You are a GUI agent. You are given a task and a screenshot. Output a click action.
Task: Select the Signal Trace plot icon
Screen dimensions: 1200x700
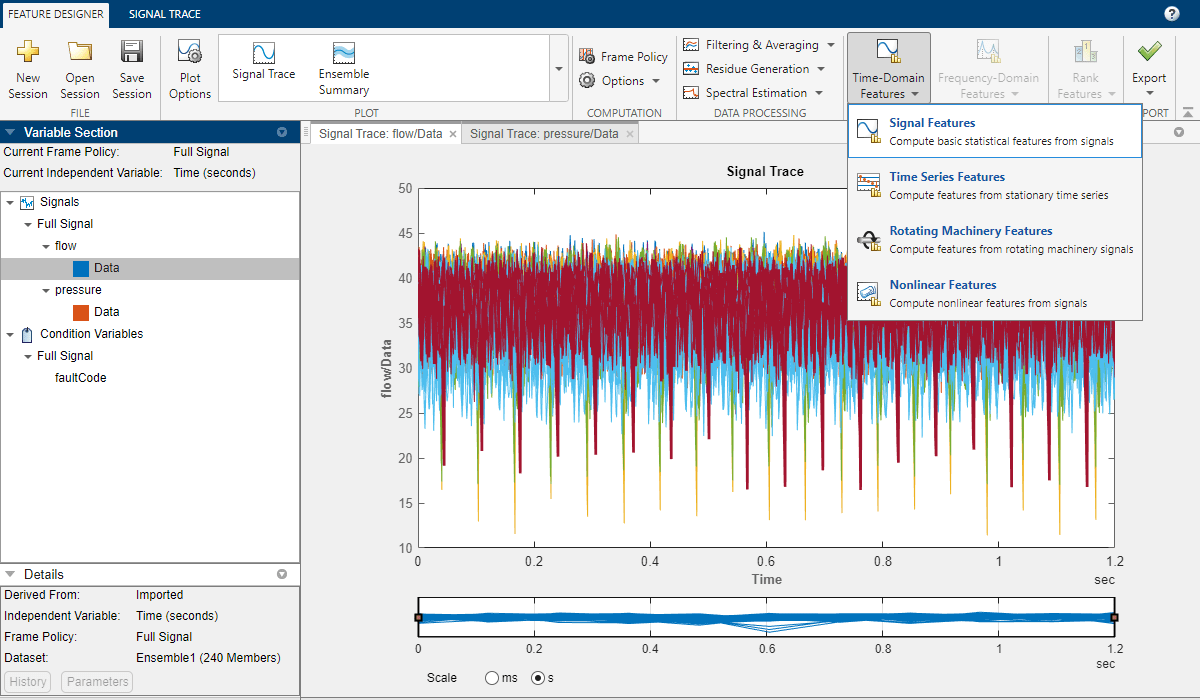click(x=264, y=54)
